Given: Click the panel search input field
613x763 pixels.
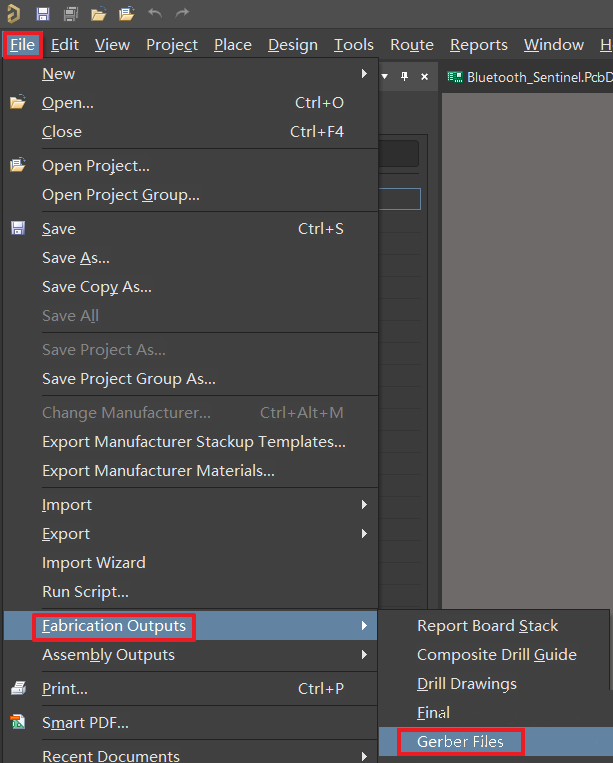Looking at the screenshot, I should click(x=398, y=154).
